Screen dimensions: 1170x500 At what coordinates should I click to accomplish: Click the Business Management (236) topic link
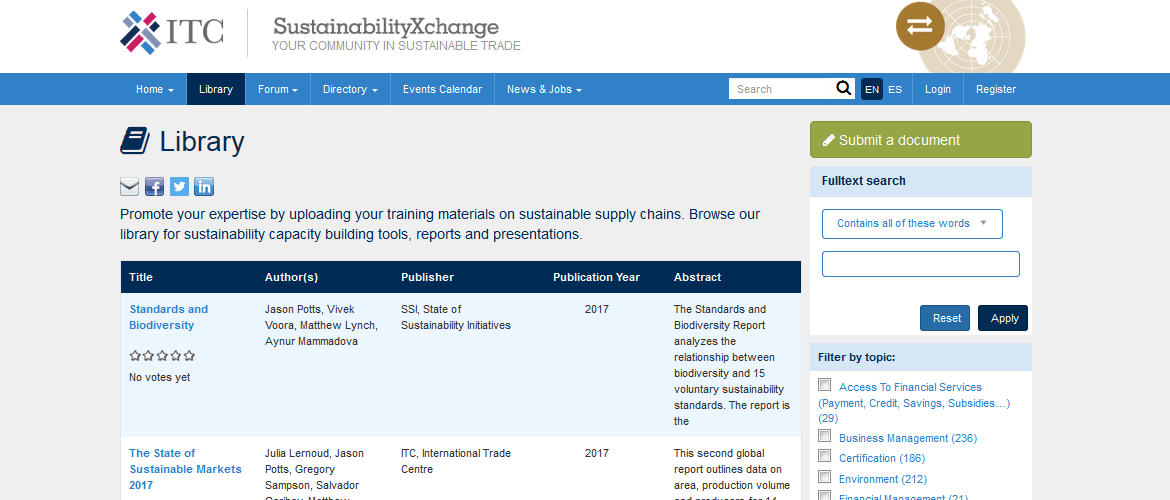pos(908,438)
